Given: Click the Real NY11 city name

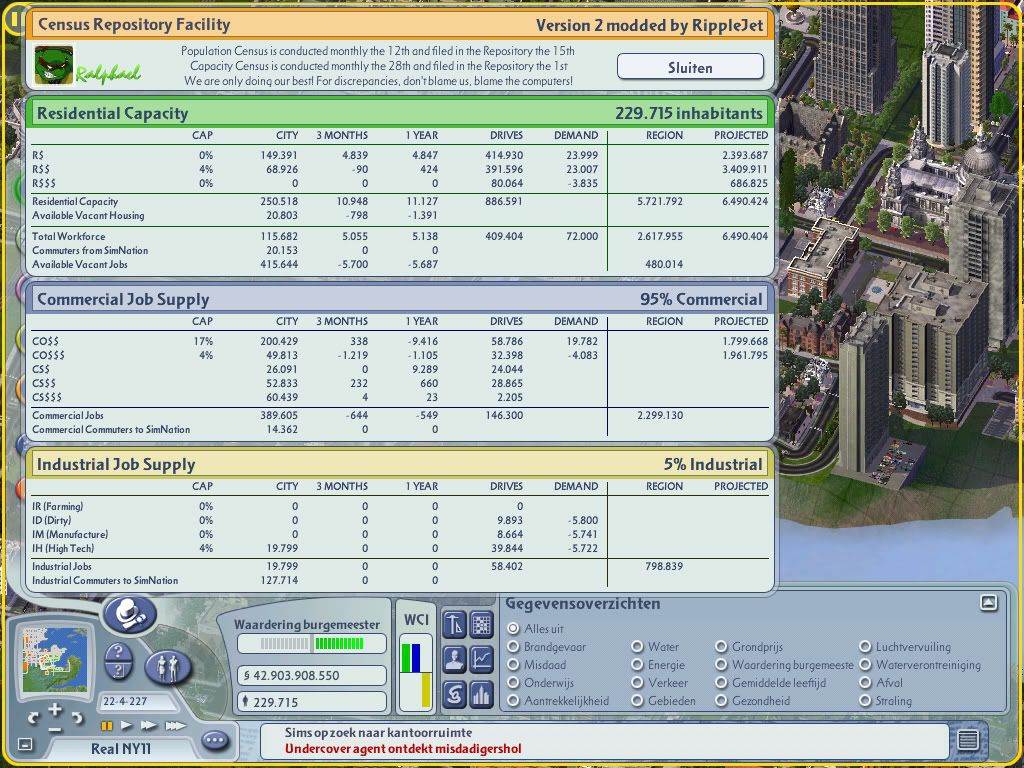Looking at the screenshot, I should [121, 748].
